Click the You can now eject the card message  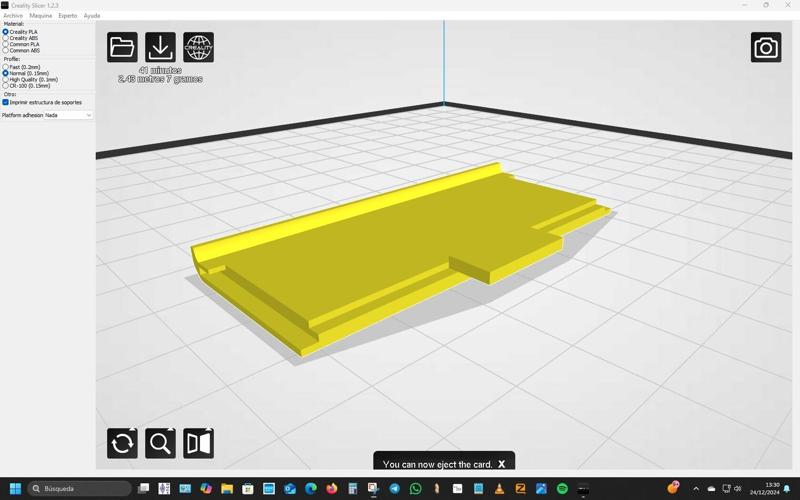tap(437, 464)
